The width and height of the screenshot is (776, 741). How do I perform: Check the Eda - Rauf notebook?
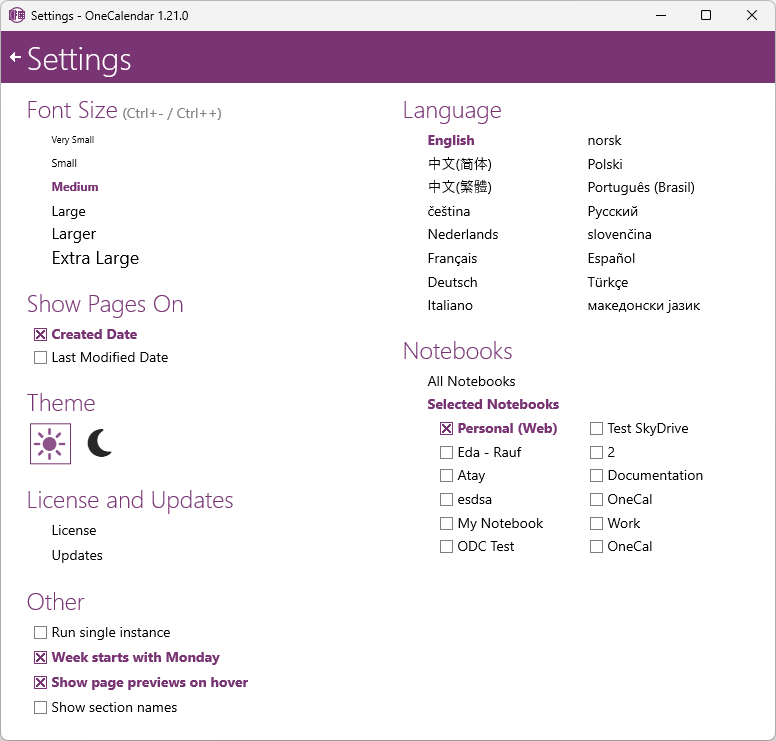click(x=446, y=452)
